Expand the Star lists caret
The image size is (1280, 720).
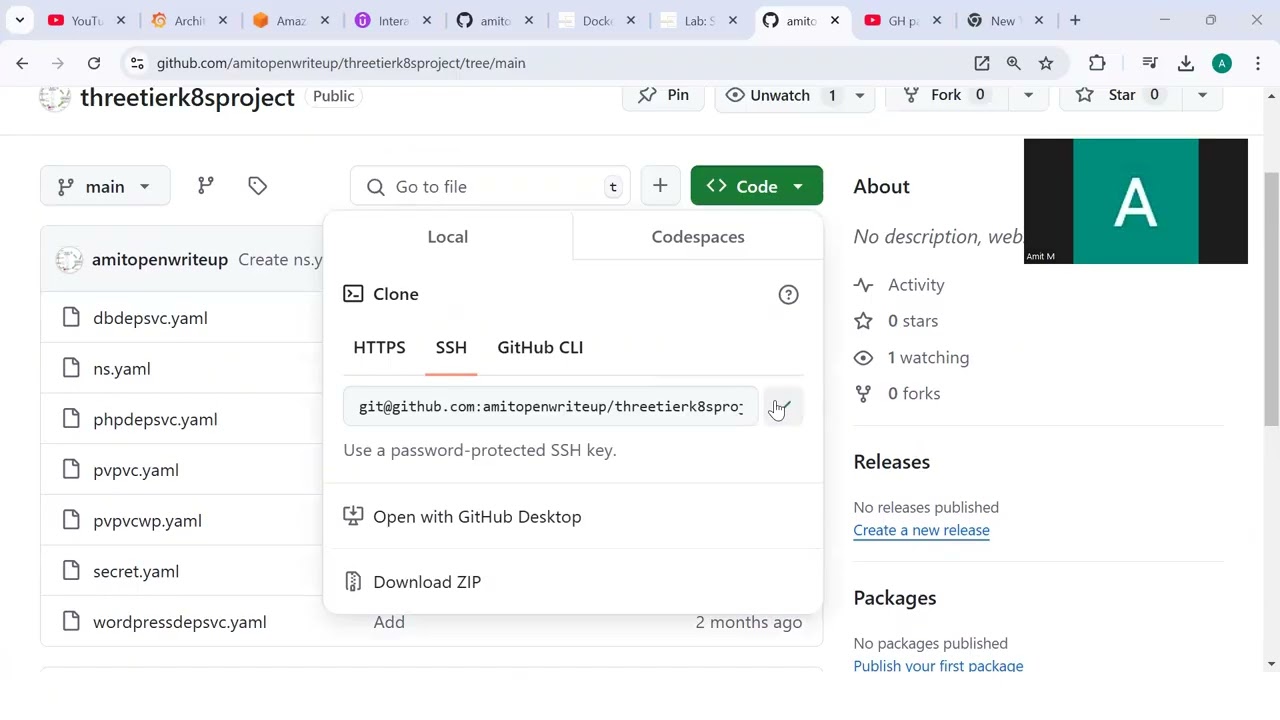(x=1202, y=95)
